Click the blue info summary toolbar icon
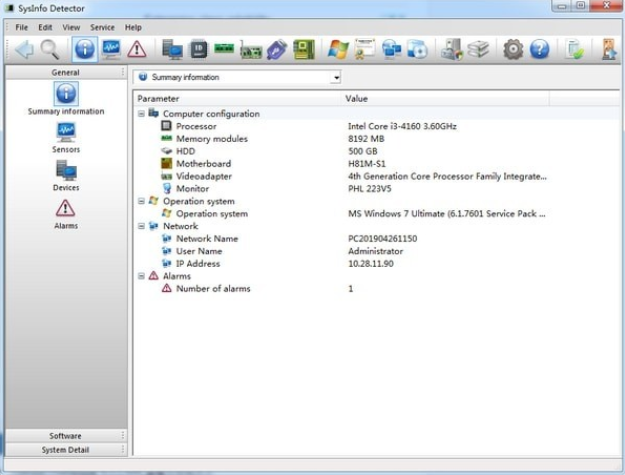The width and height of the screenshot is (625, 475). click(x=85, y=48)
